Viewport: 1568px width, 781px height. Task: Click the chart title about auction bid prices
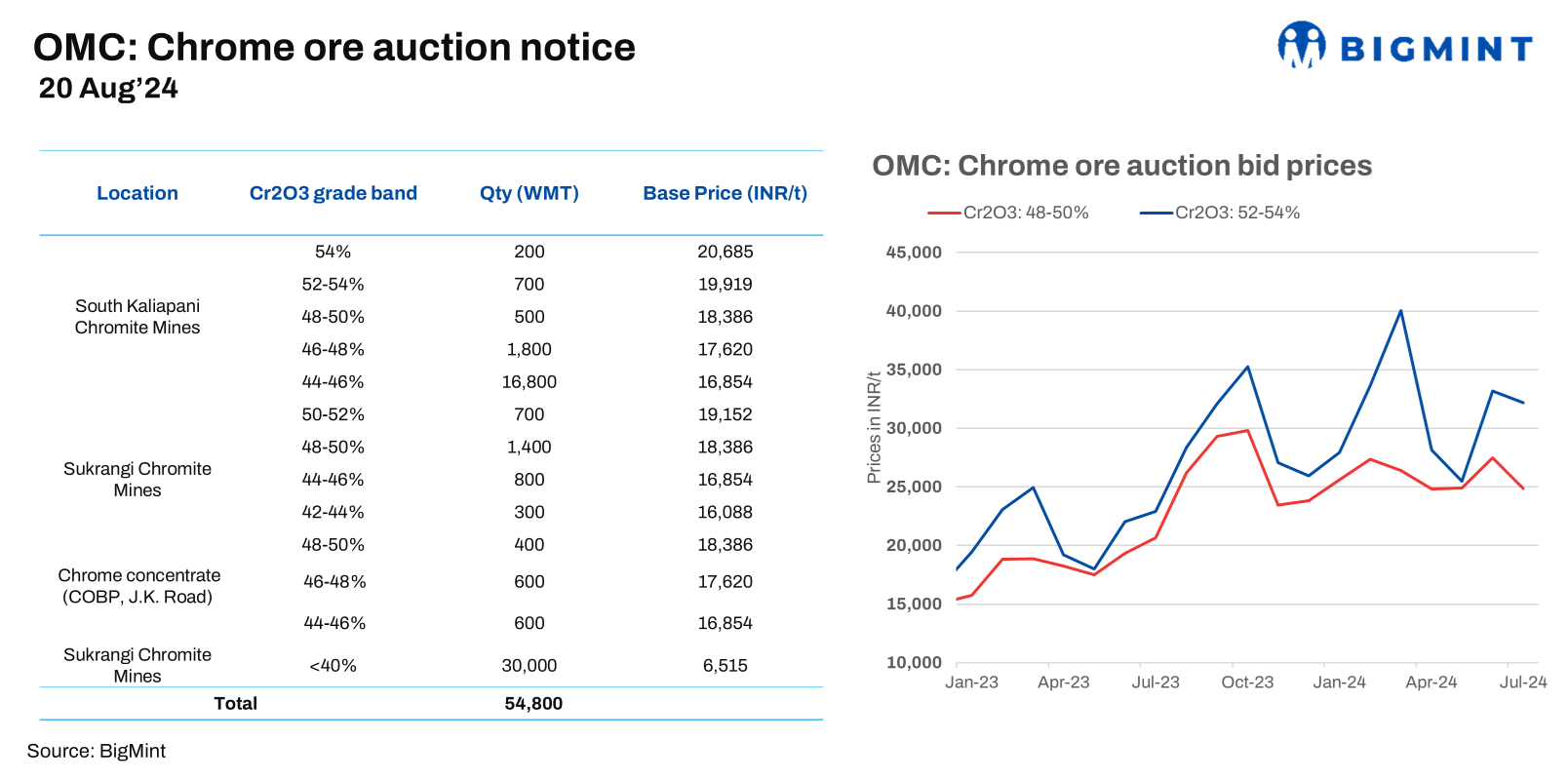pos(1121,166)
